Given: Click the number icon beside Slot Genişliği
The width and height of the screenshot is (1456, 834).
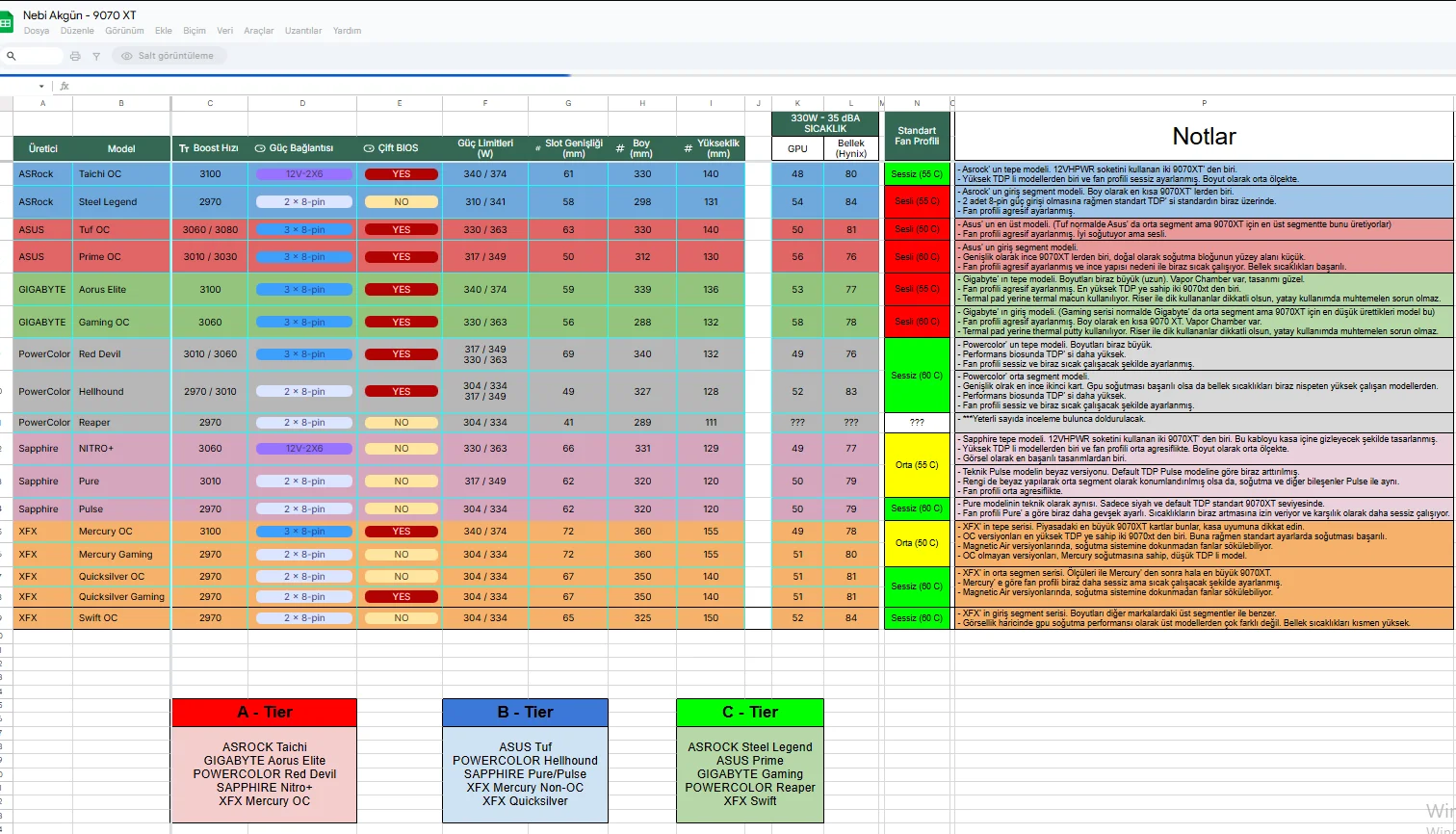Looking at the screenshot, I should [537, 148].
